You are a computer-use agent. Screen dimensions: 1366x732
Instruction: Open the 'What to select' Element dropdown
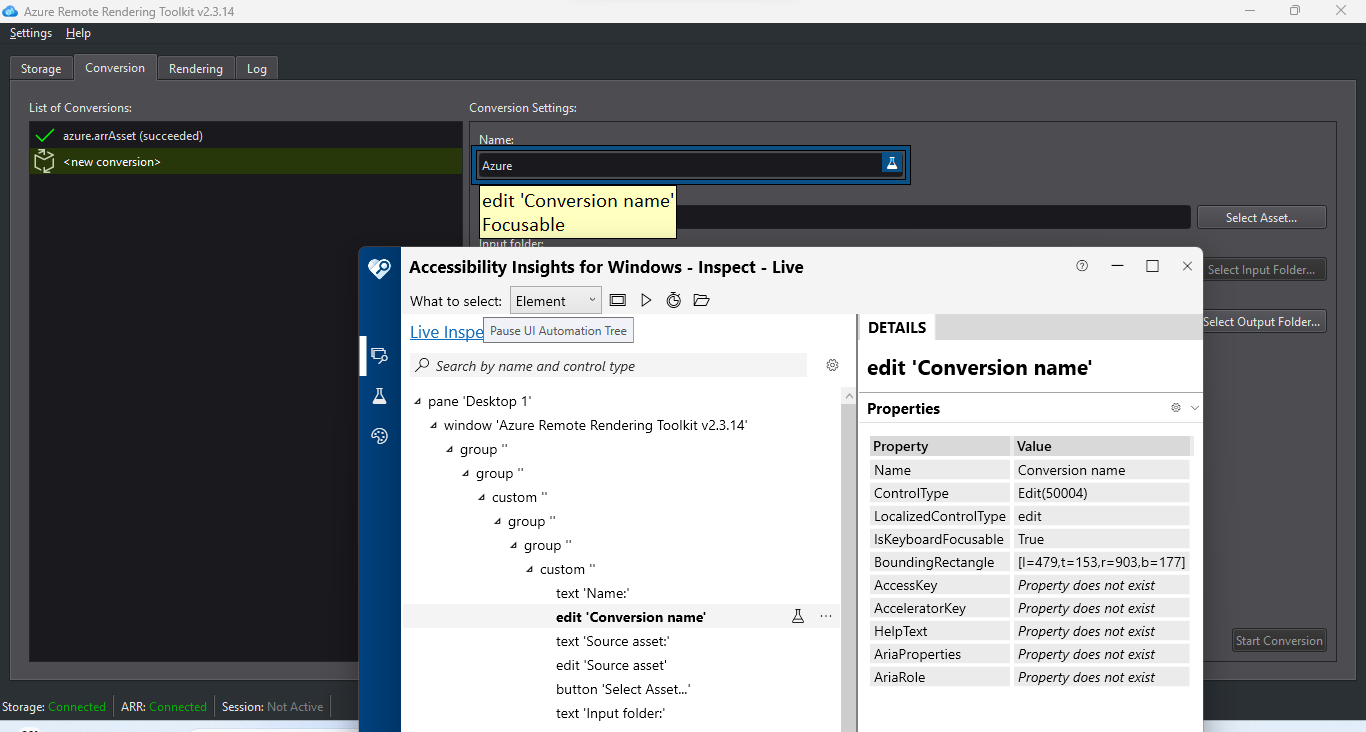[x=556, y=301]
